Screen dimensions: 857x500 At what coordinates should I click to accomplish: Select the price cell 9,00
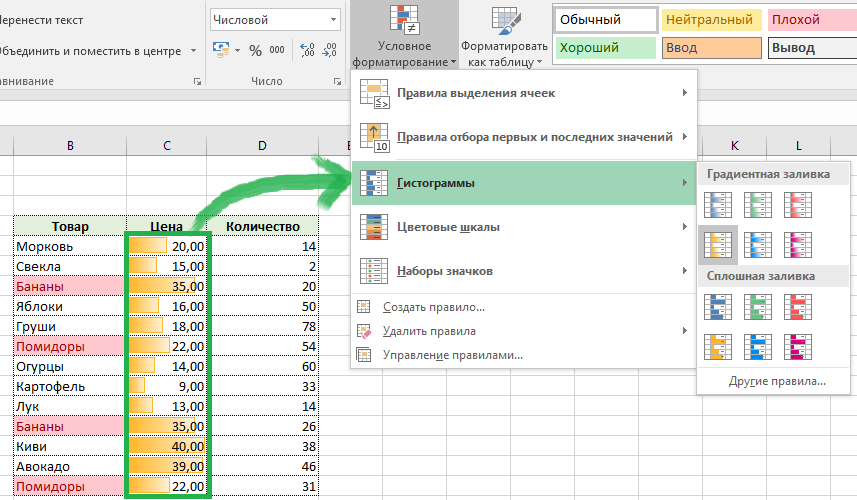(167, 387)
